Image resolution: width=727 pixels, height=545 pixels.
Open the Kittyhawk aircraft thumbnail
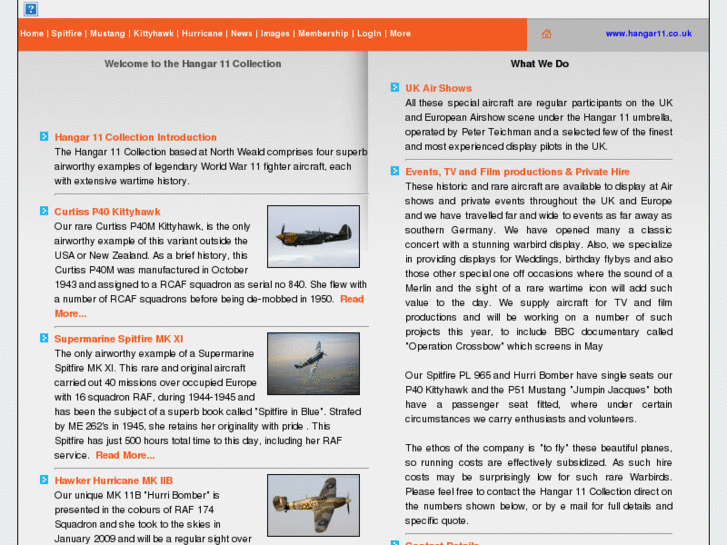coord(313,237)
